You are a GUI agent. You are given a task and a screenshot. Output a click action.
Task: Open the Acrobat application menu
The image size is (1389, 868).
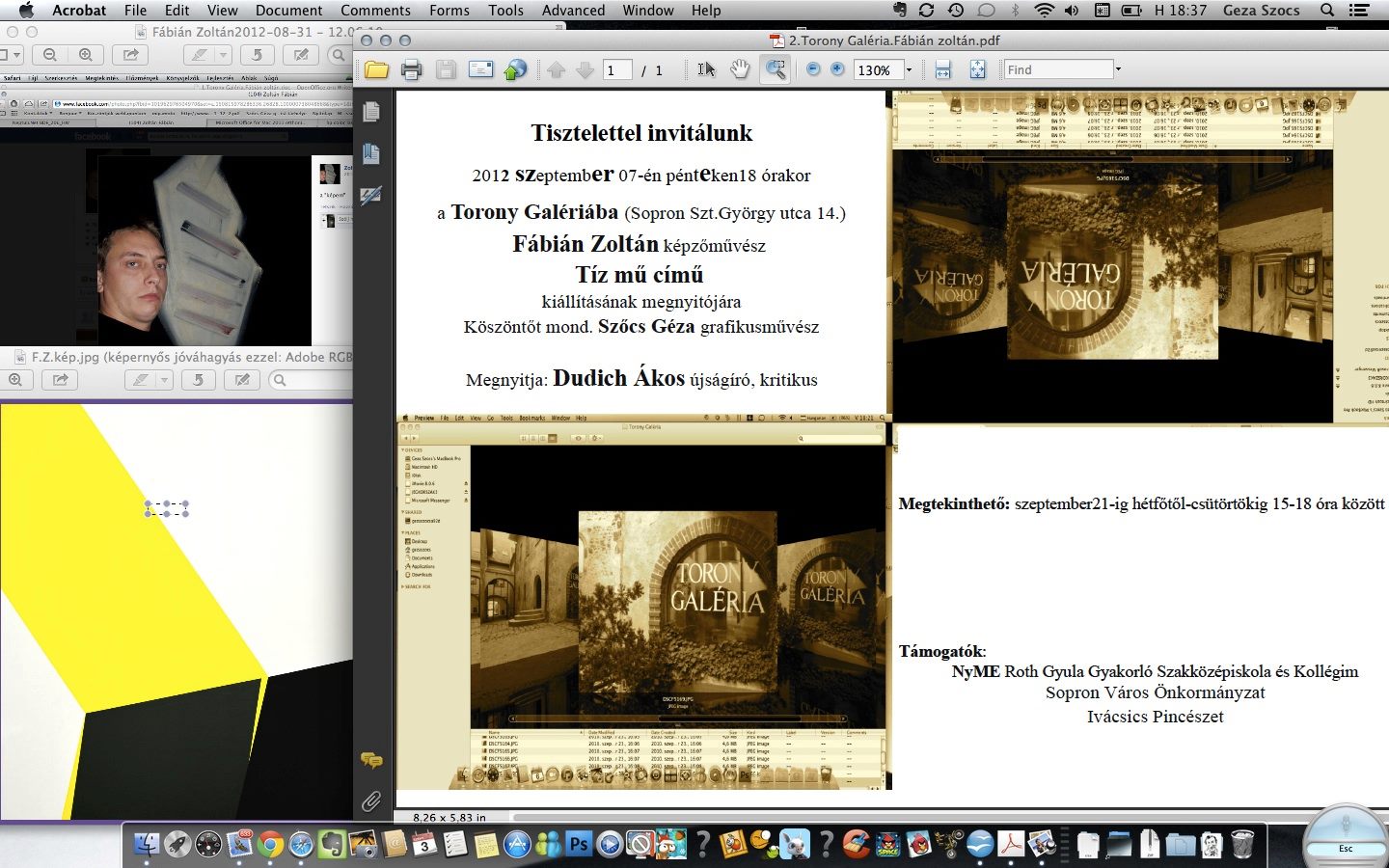click(79, 10)
